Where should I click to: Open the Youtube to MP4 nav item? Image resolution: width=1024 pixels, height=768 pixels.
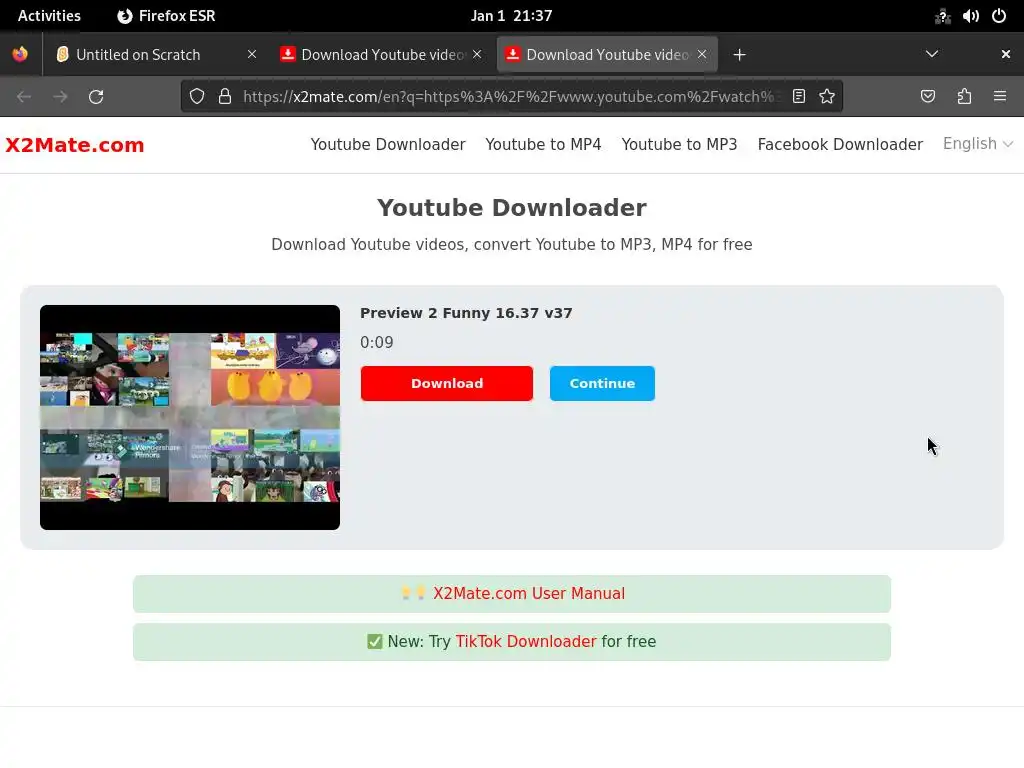click(x=543, y=144)
